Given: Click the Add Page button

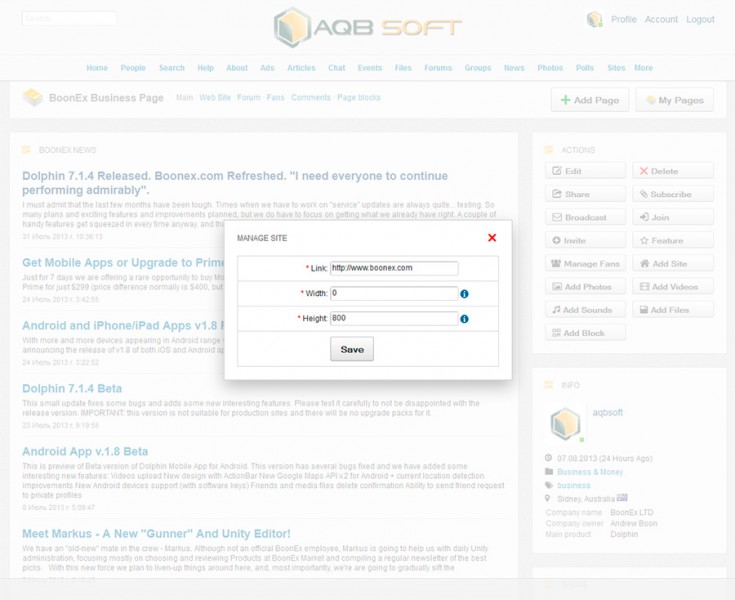Looking at the screenshot, I should (x=590, y=100).
